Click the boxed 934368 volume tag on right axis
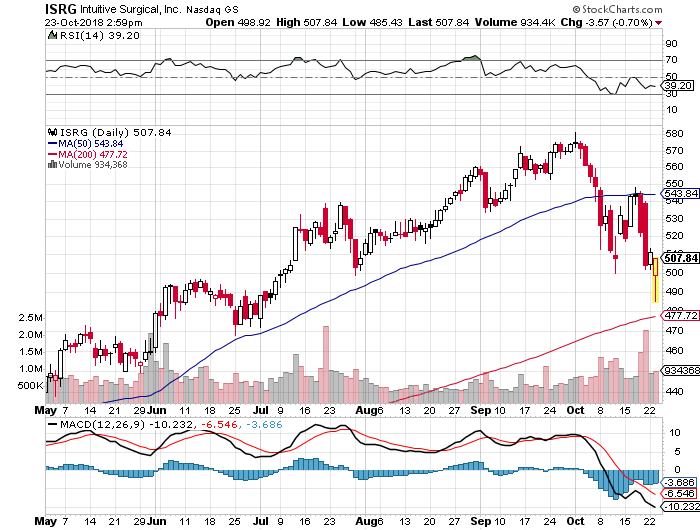The width and height of the screenshot is (700, 530). (681, 371)
